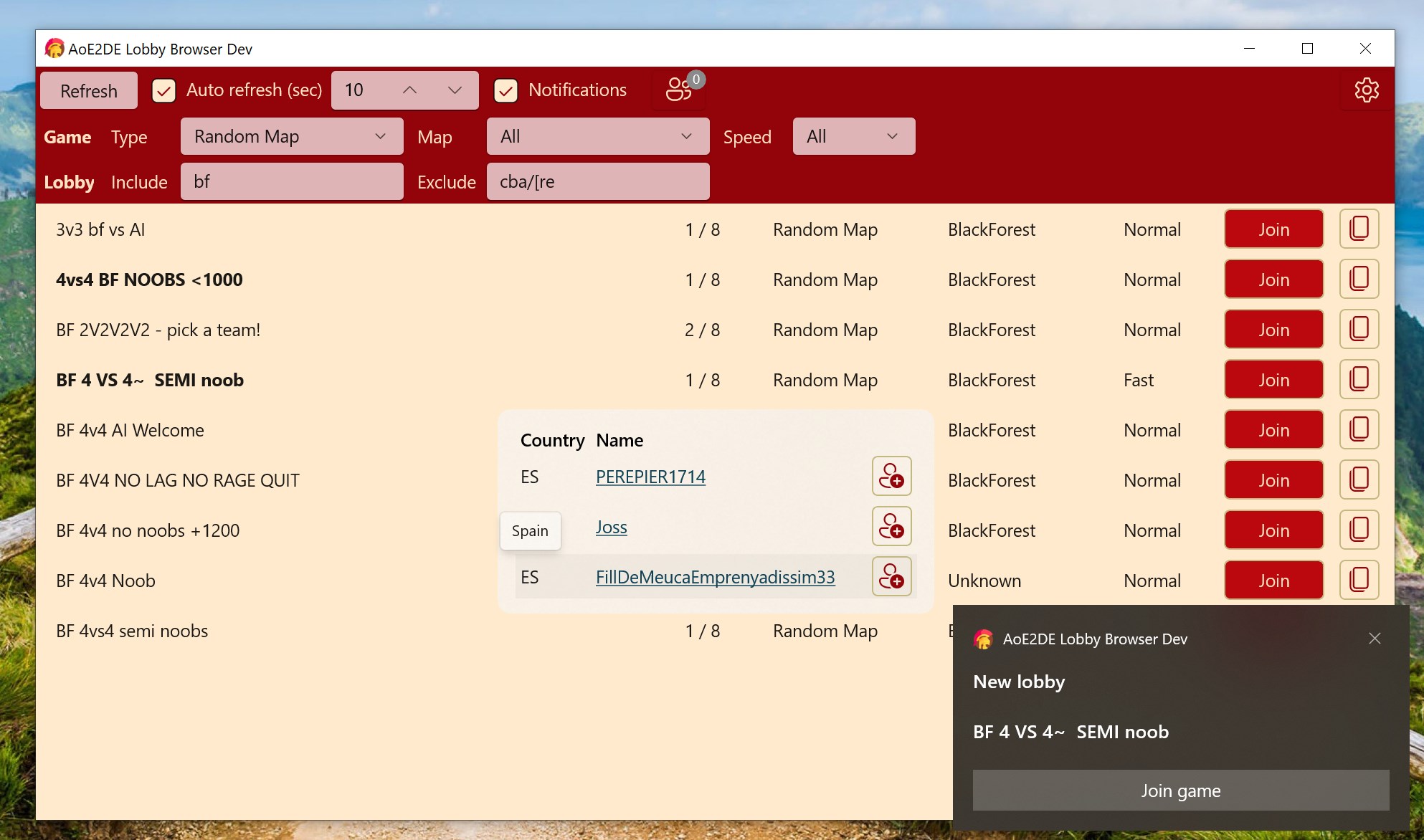Add FillDeMeucaEmprenyadissim33 as friend
This screenshot has width=1424, height=840.
(x=891, y=576)
